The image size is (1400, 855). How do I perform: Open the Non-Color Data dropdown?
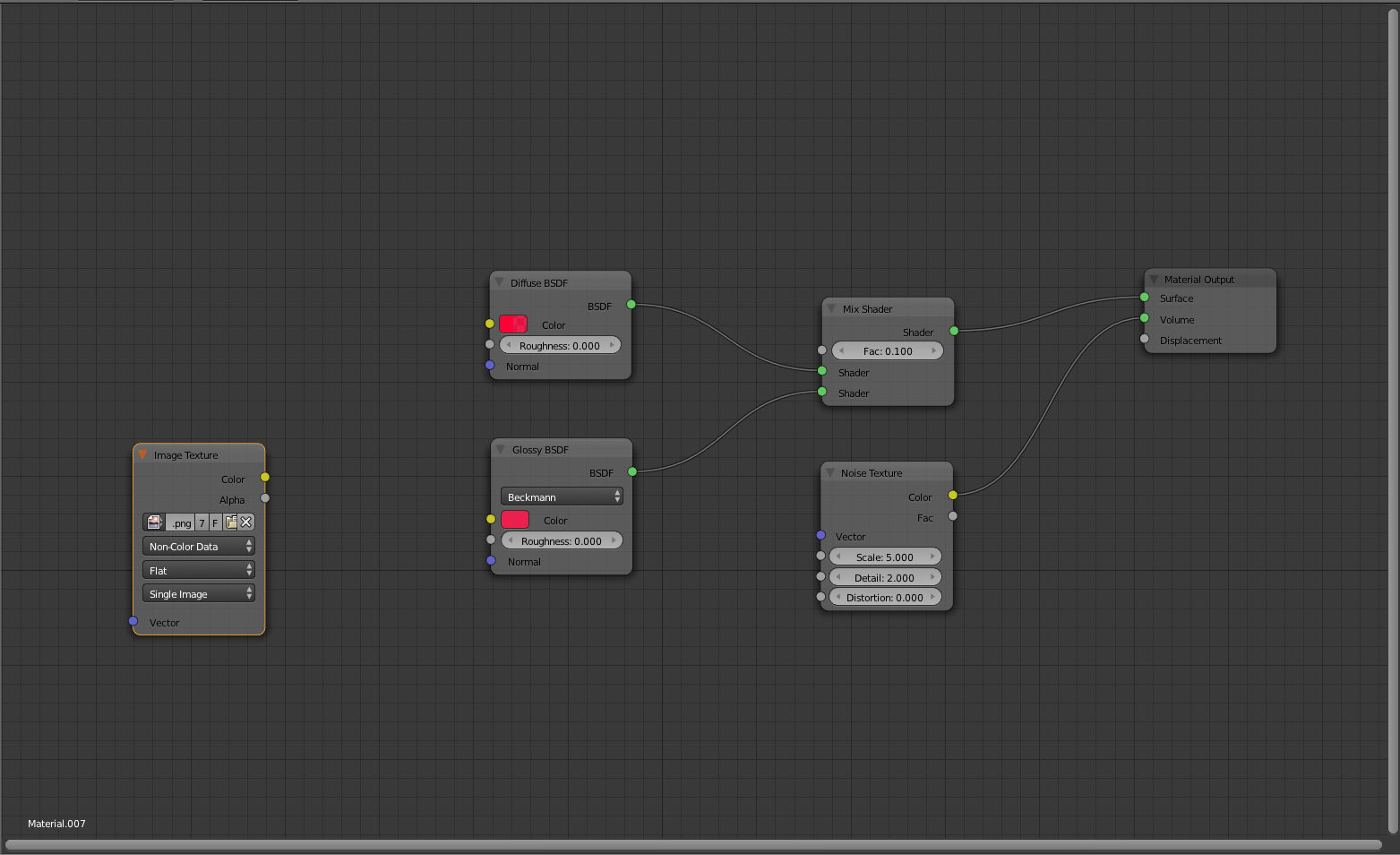[x=198, y=546]
